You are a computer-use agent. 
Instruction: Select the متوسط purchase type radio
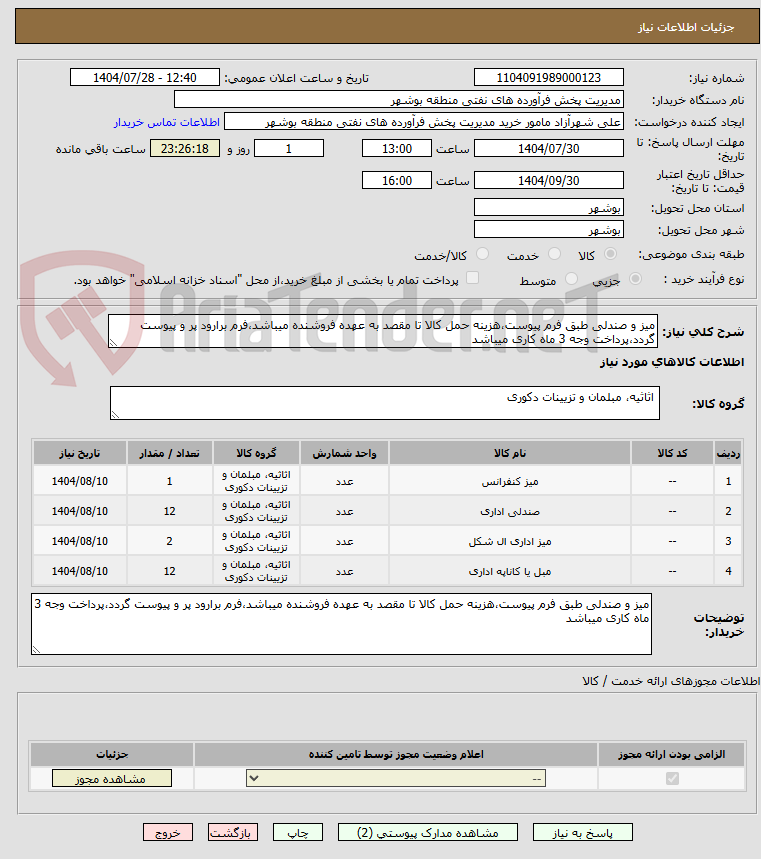[x=571, y=279]
